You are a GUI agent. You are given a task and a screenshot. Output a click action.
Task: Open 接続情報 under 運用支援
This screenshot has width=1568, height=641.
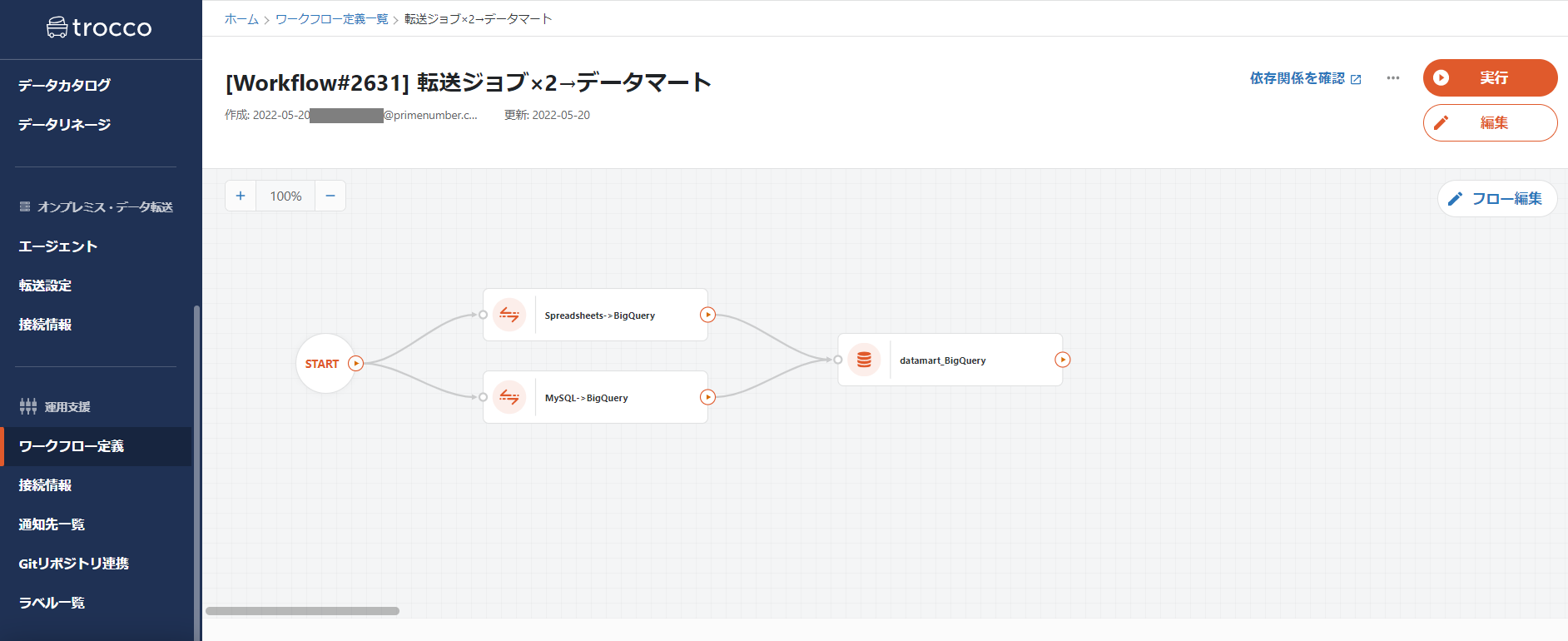[45, 485]
